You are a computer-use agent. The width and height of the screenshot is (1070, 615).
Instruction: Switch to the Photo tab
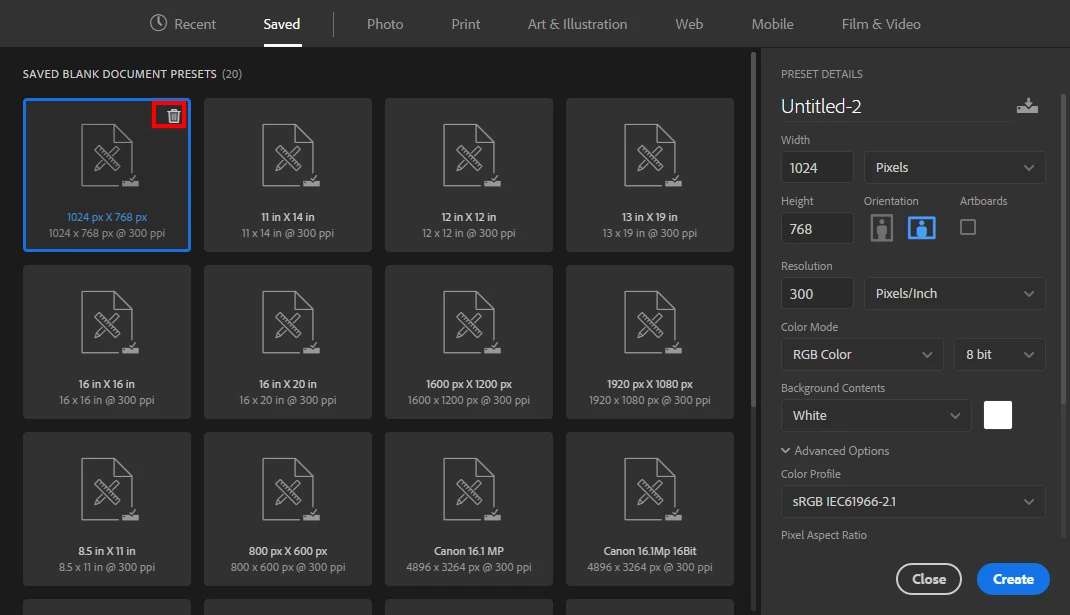(385, 24)
